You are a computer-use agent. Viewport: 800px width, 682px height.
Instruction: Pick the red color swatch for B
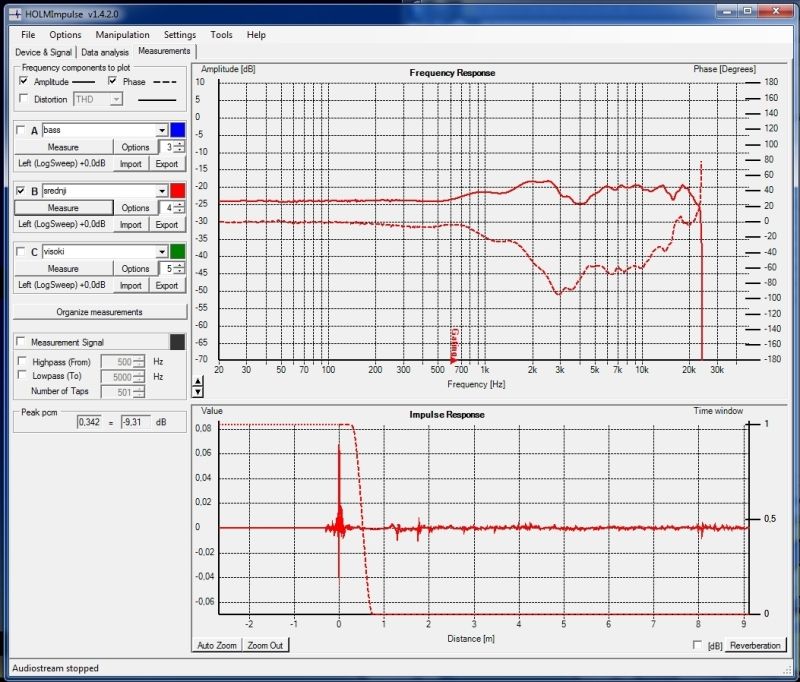[178, 190]
